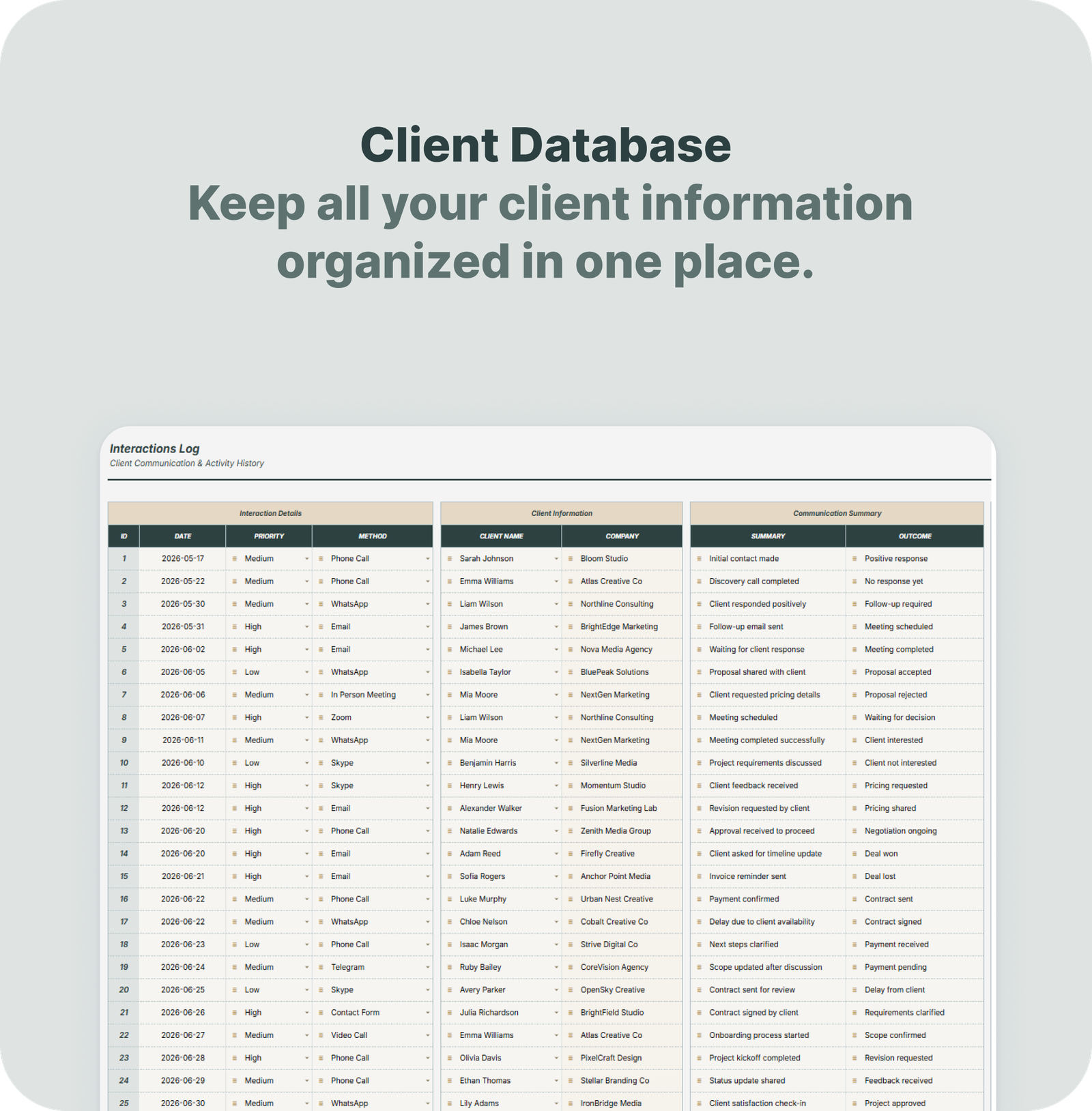This screenshot has height=1111, width=1092.
Task: Select the COMPANY column header
Action: pyautogui.click(x=622, y=536)
